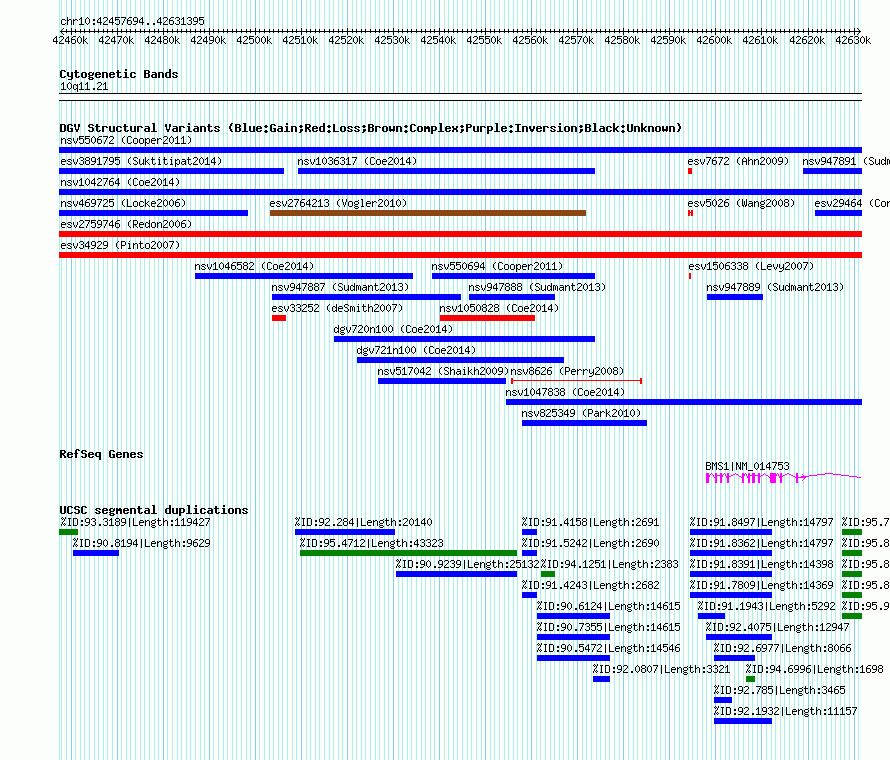Click the brown esv2764213 (Vogler2010) complex bar
Image resolution: width=890 pixels, height=760 pixels.
point(428,213)
